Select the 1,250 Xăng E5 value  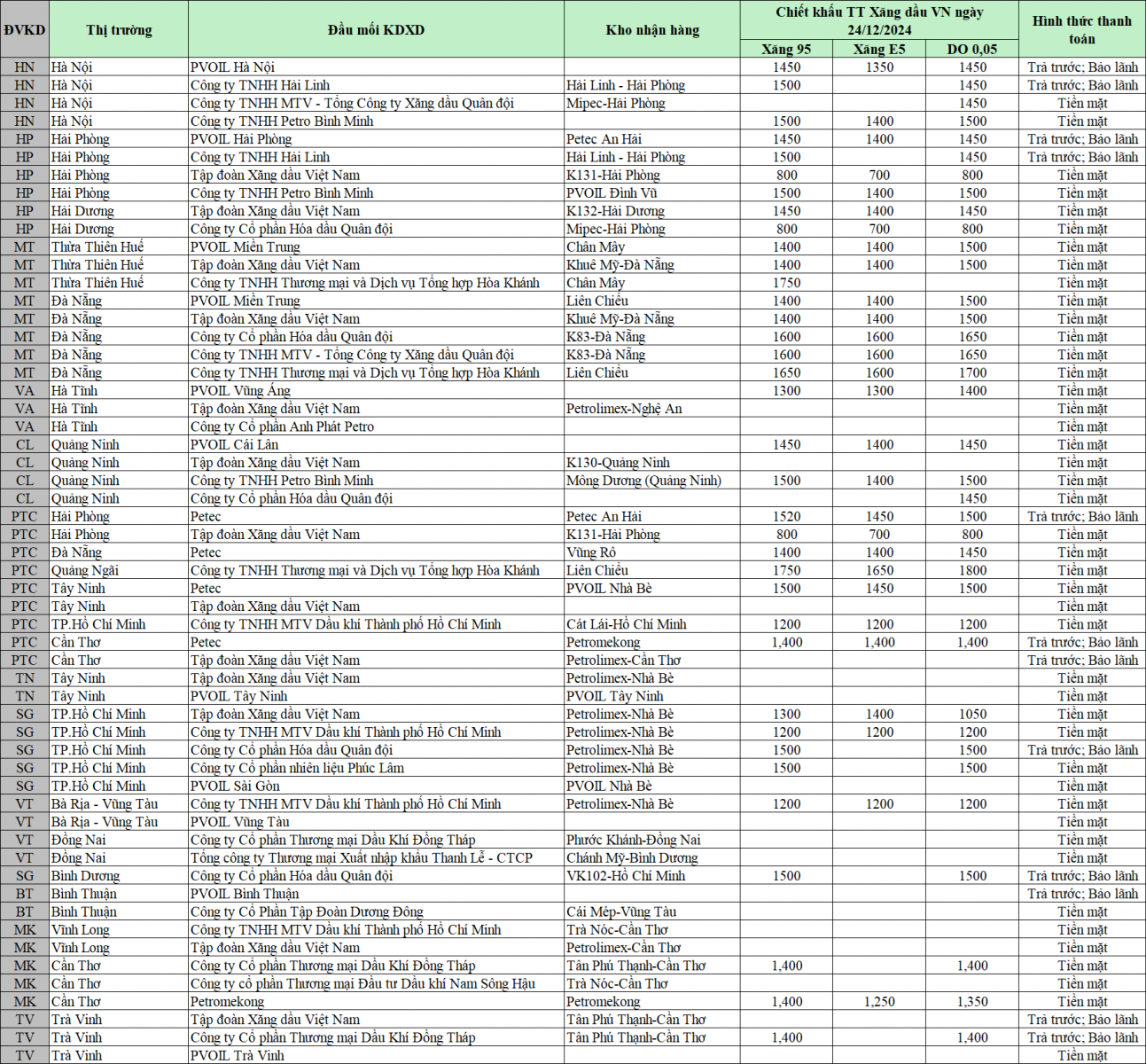click(x=879, y=1002)
